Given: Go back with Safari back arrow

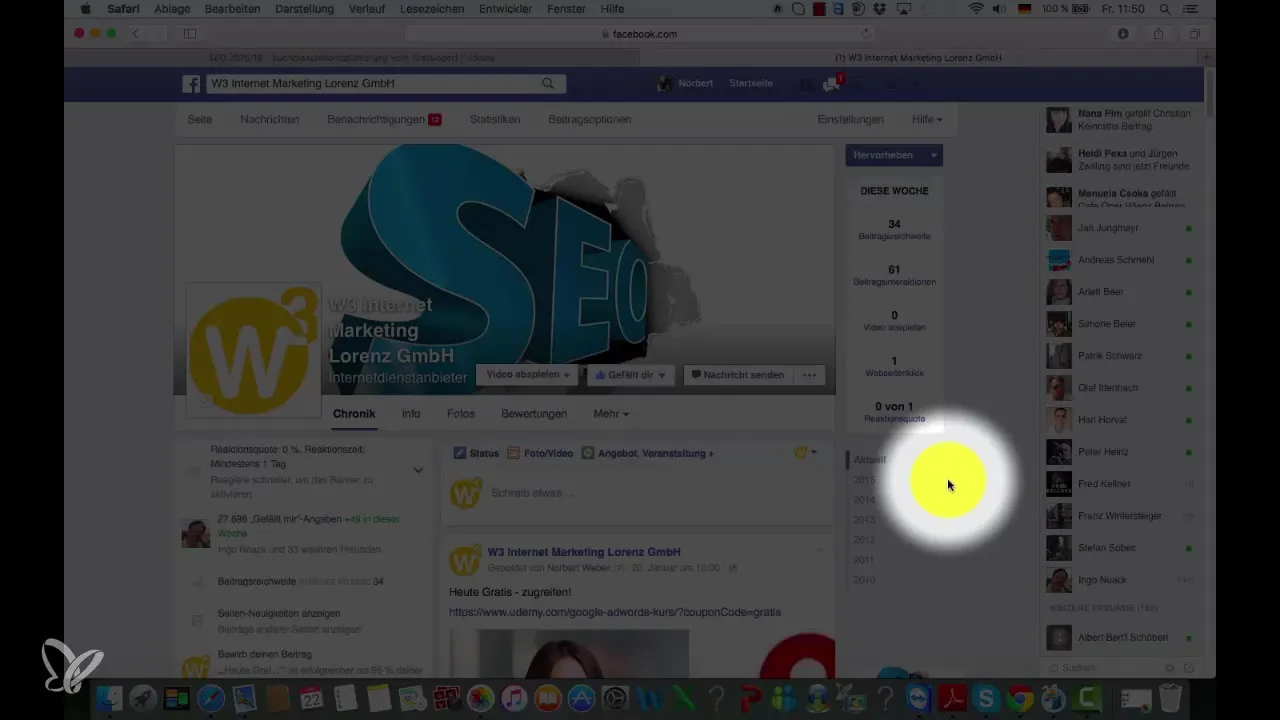Looking at the screenshot, I should pos(136,34).
